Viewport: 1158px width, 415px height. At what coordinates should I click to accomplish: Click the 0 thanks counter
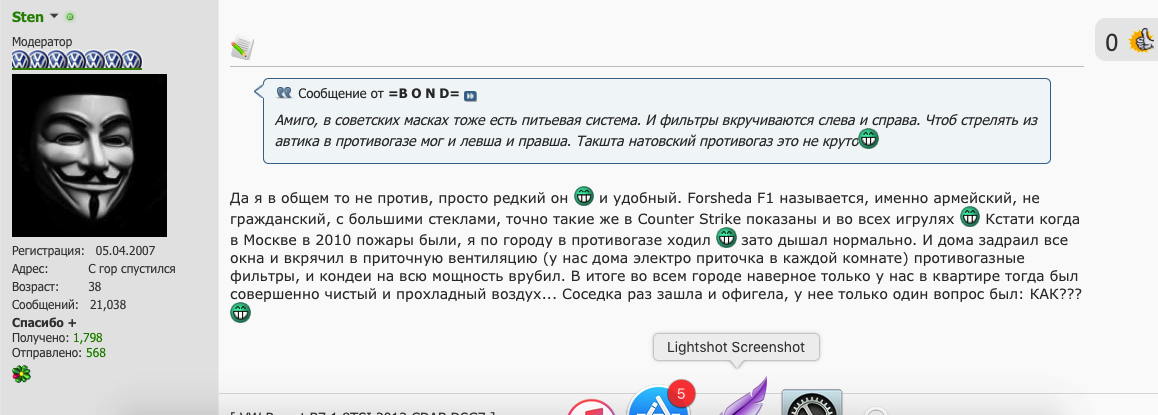click(x=1112, y=43)
